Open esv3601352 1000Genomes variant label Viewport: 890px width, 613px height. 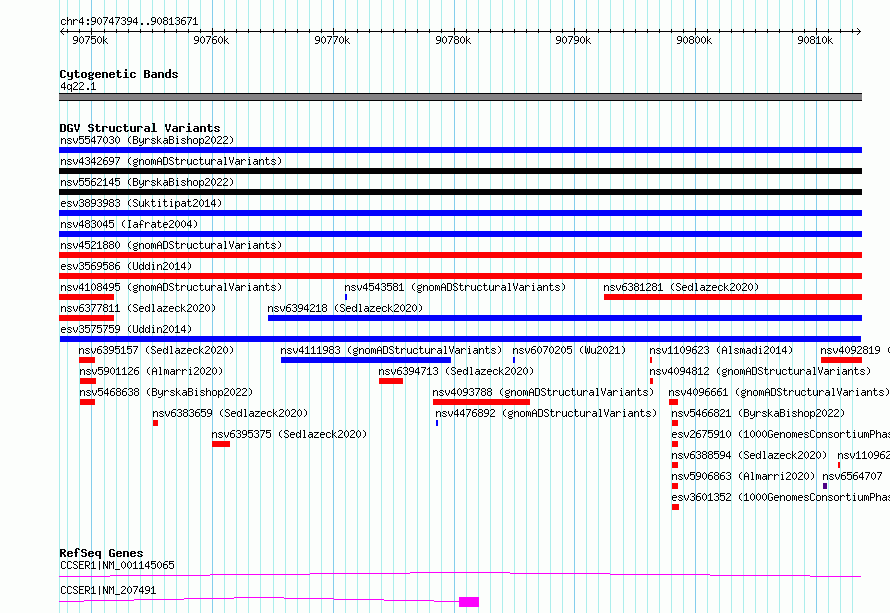pyautogui.click(x=780, y=497)
